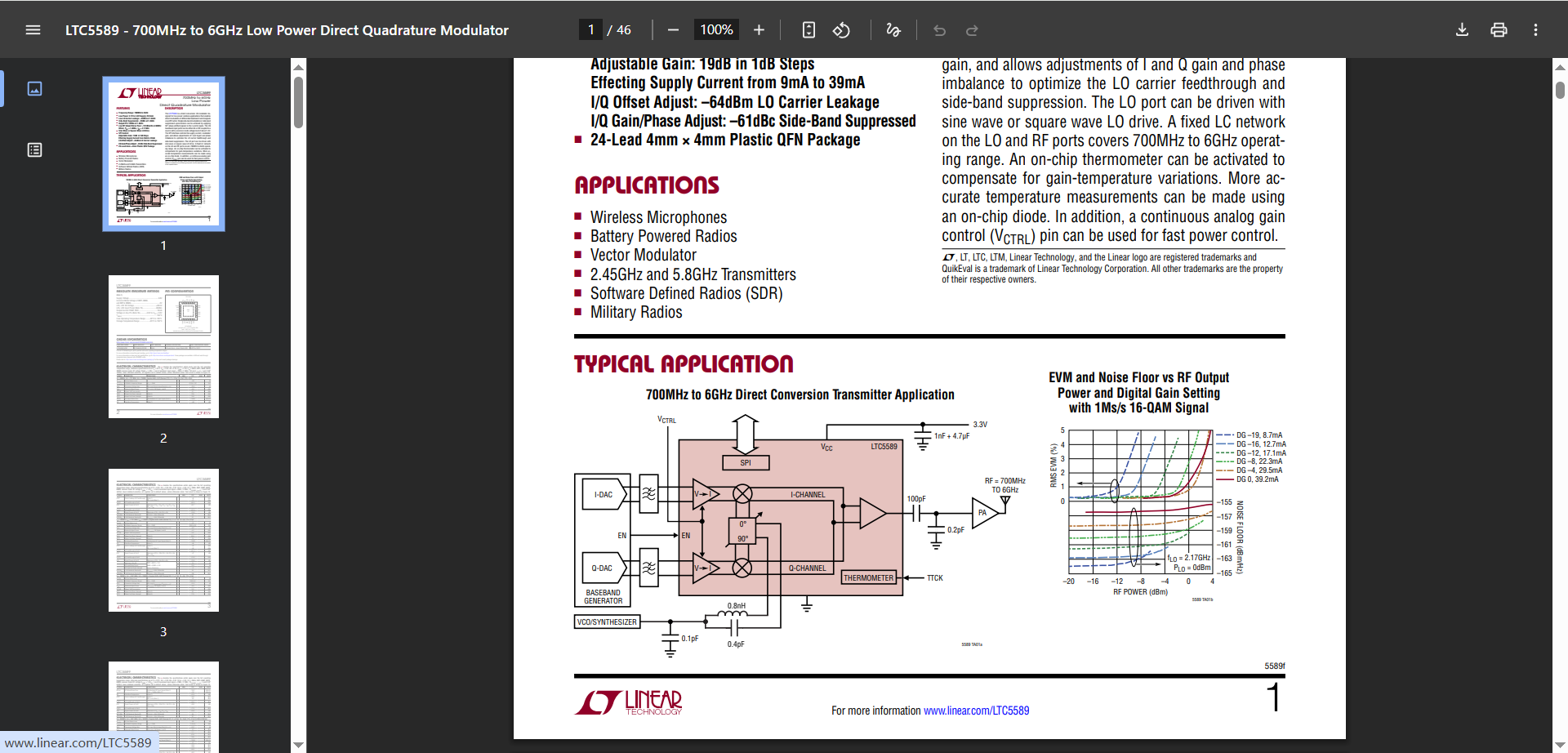This screenshot has width=1568, height=753.
Task: Click the '24-Lead 4mm × 4mm Plastic QFN Package' line
Action: [724, 140]
